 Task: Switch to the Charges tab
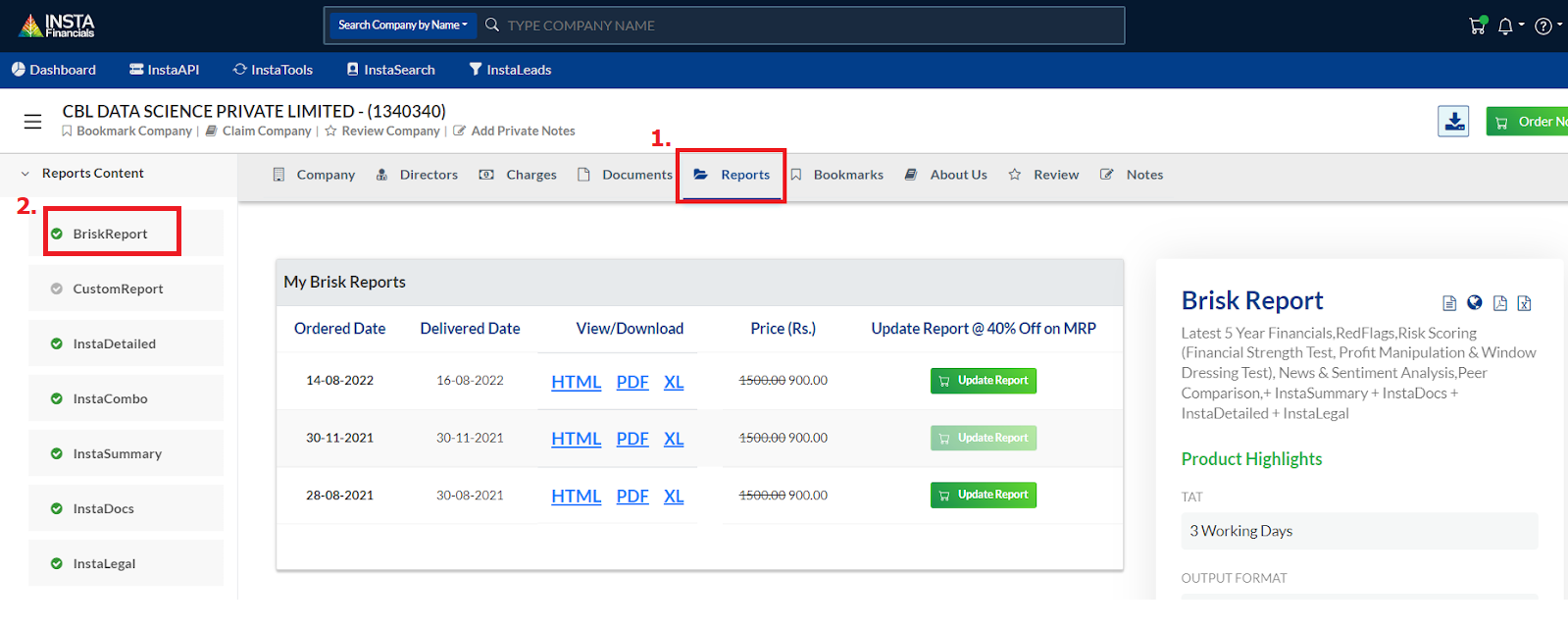tap(518, 175)
